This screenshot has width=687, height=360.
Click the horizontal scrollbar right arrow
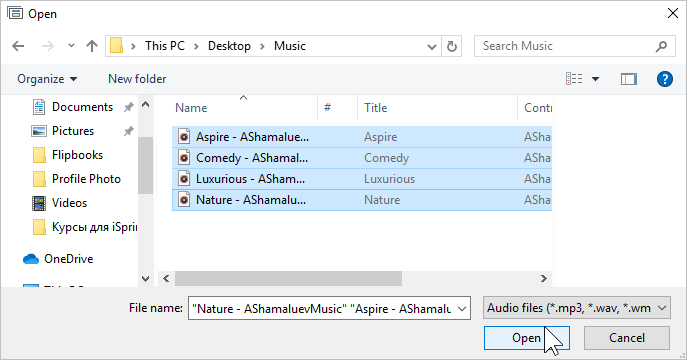pyautogui.click(x=543, y=279)
